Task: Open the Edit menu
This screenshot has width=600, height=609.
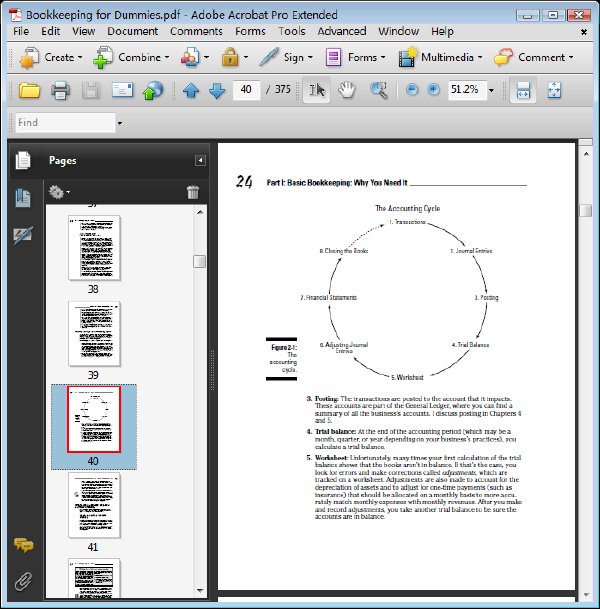Action: pos(50,31)
